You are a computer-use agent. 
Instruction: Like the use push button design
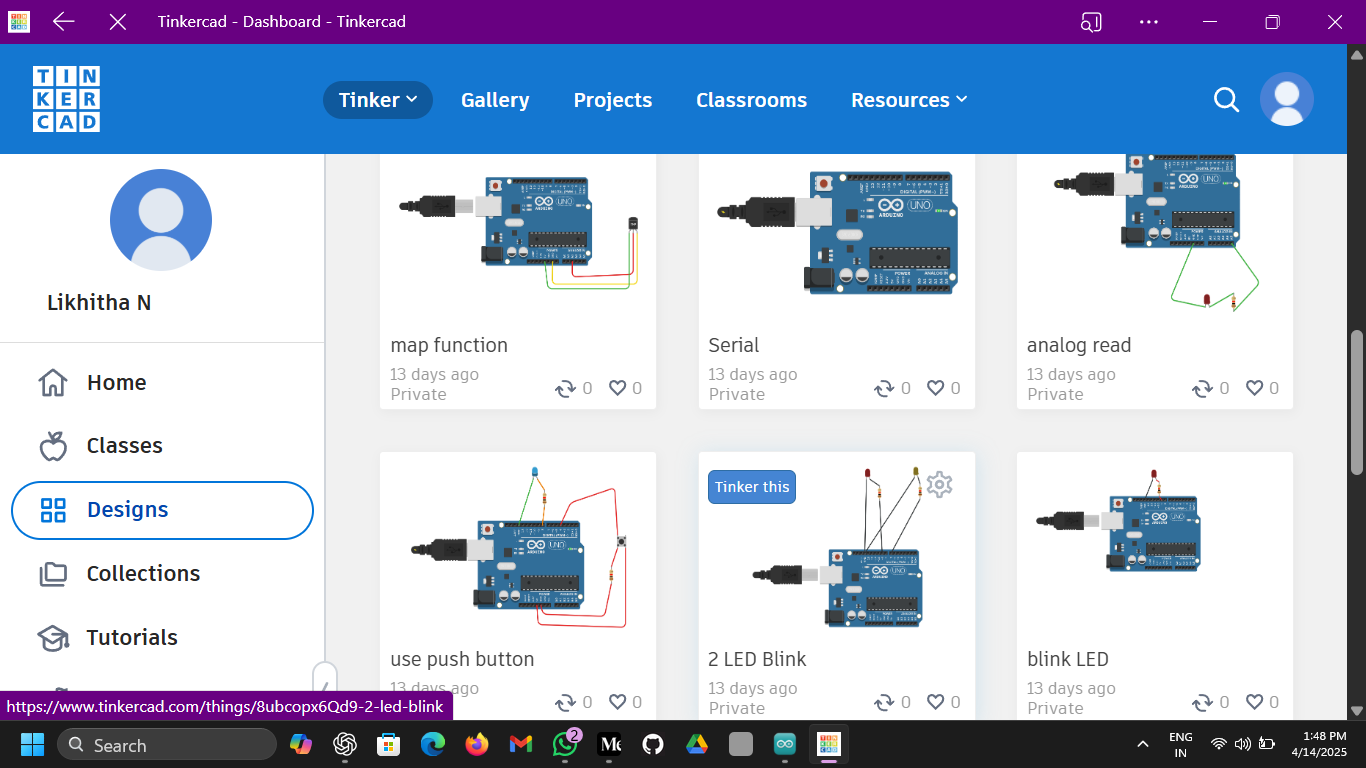(x=617, y=702)
